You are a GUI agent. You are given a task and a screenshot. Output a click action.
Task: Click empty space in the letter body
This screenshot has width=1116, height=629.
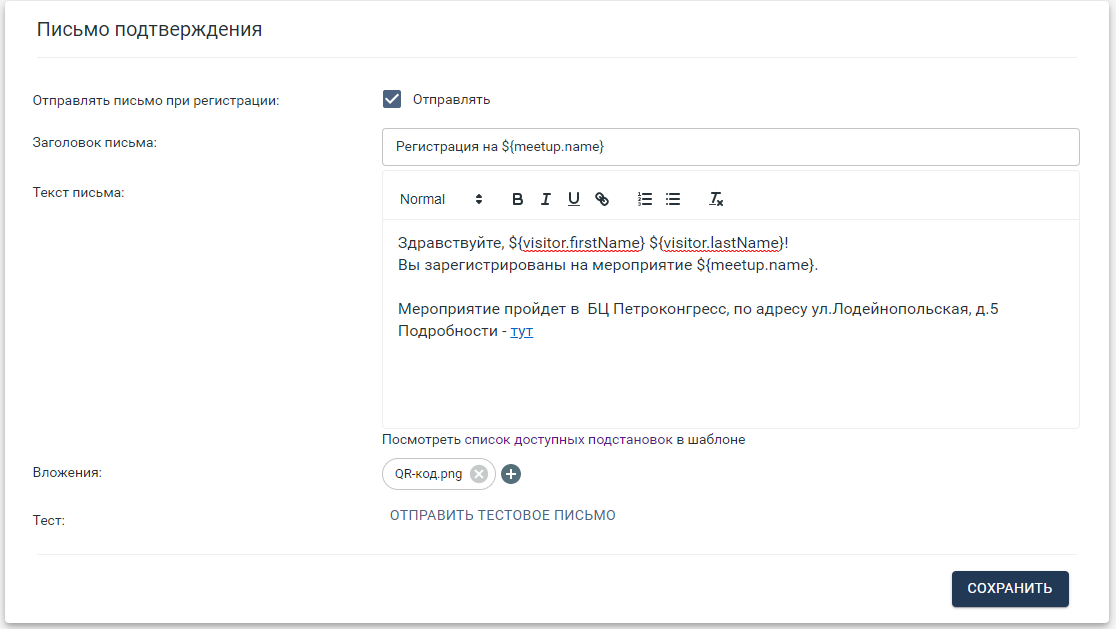coord(730,385)
